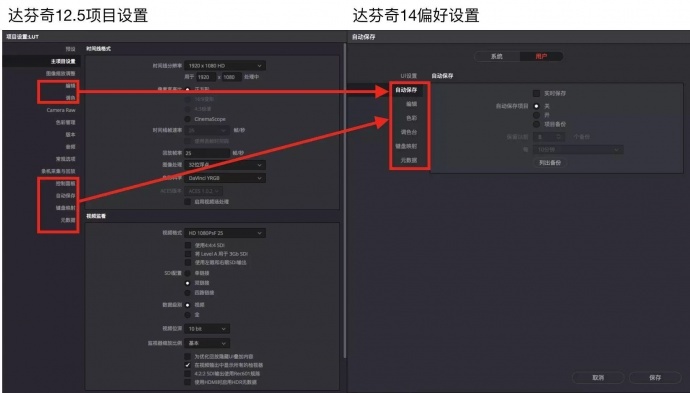
Task: Switch to the 用户 tab in preferences
Action: [541, 56]
